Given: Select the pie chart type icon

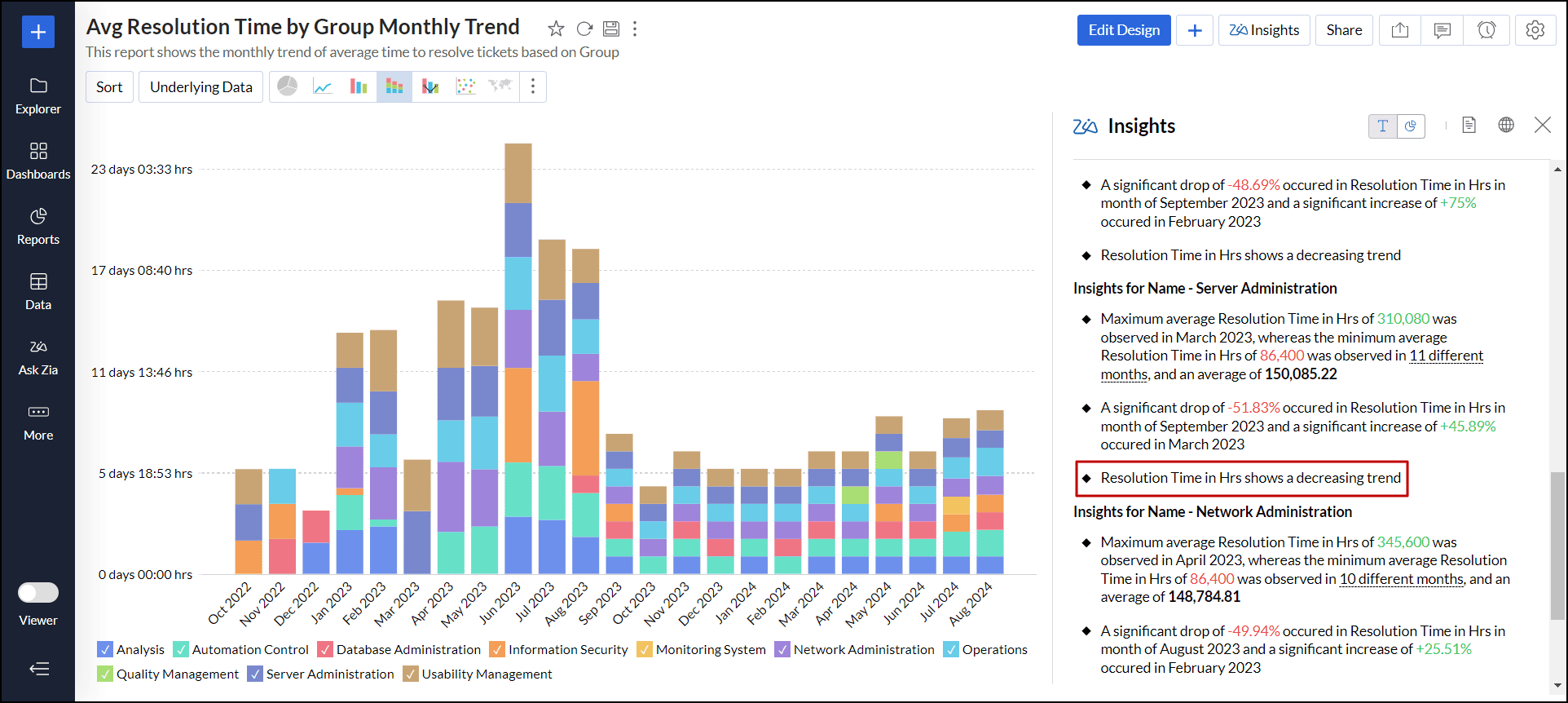Looking at the screenshot, I should (x=287, y=86).
